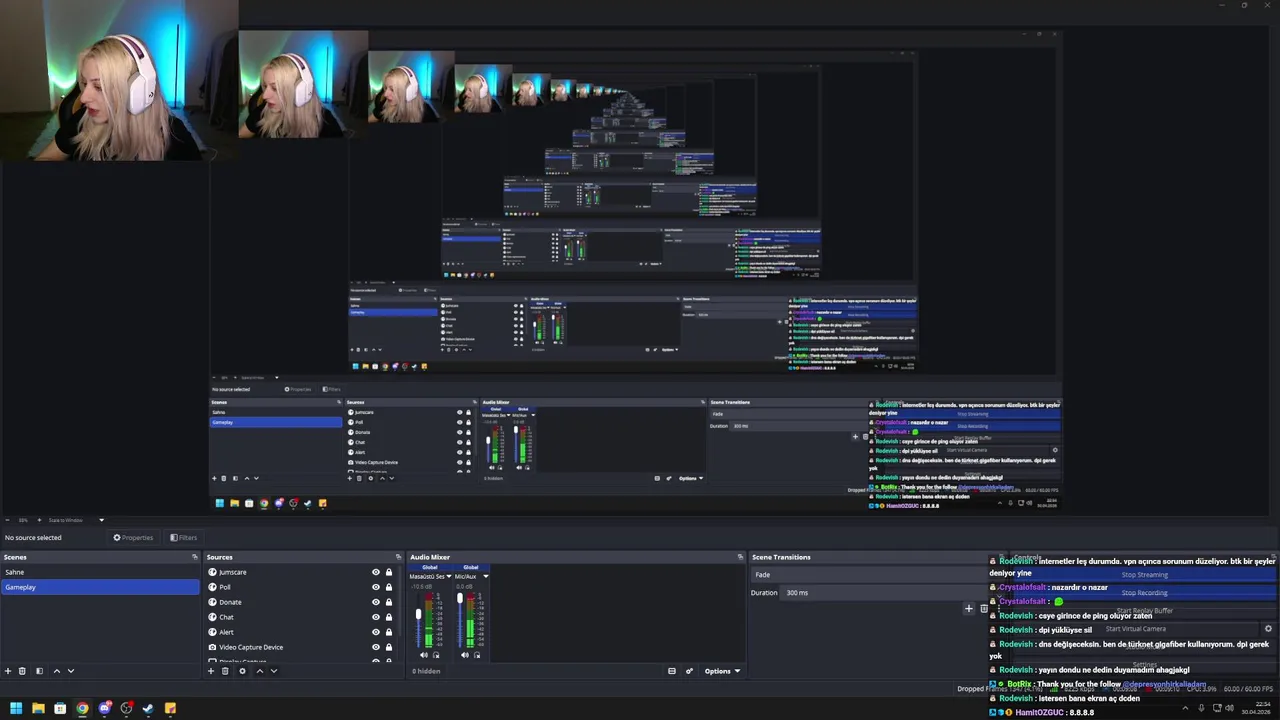The height and width of the screenshot is (720, 1280).
Task: Select the Gameplay scene
Action: point(100,587)
